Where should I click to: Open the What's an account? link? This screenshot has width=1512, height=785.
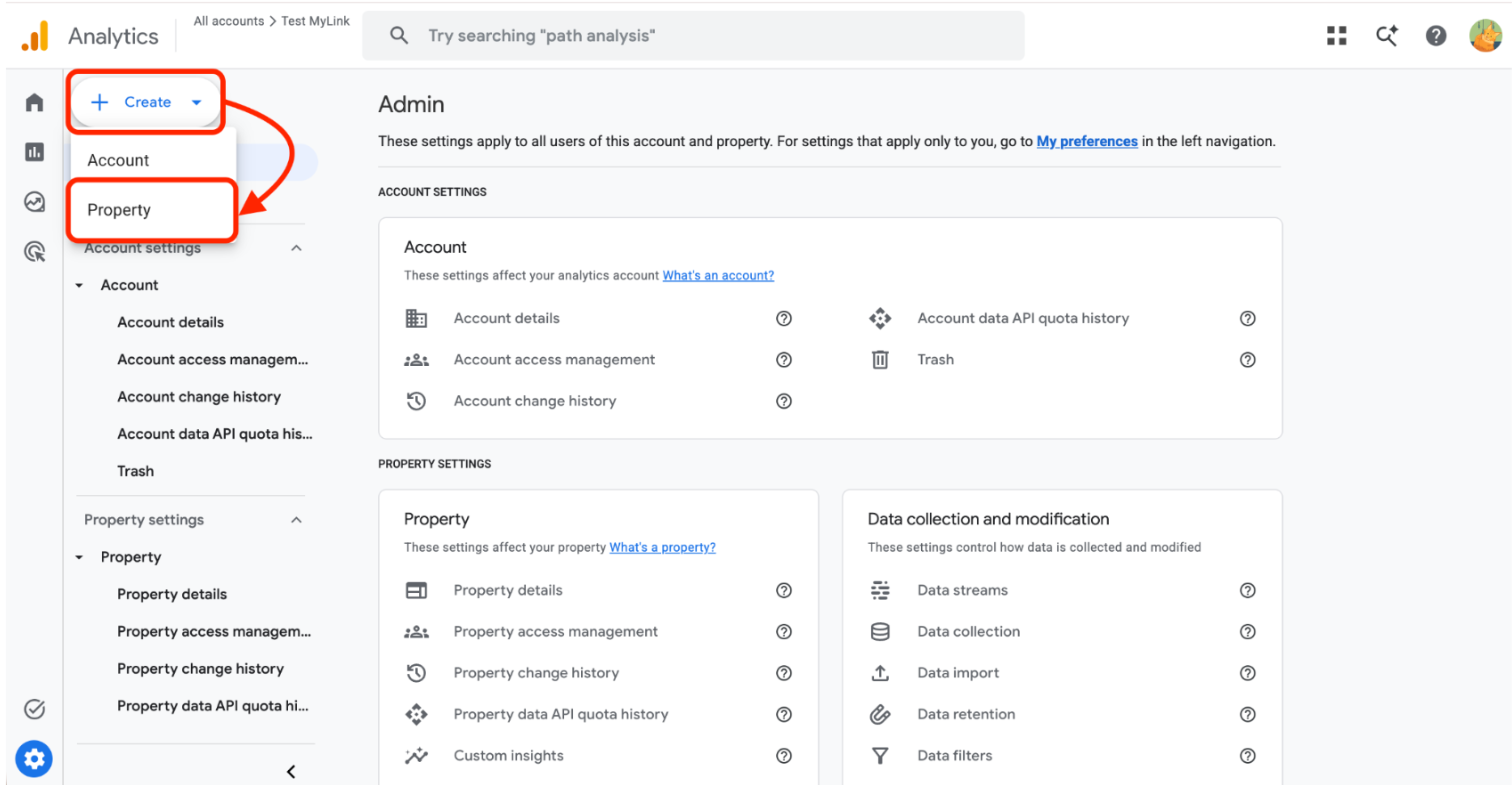click(718, 275)
